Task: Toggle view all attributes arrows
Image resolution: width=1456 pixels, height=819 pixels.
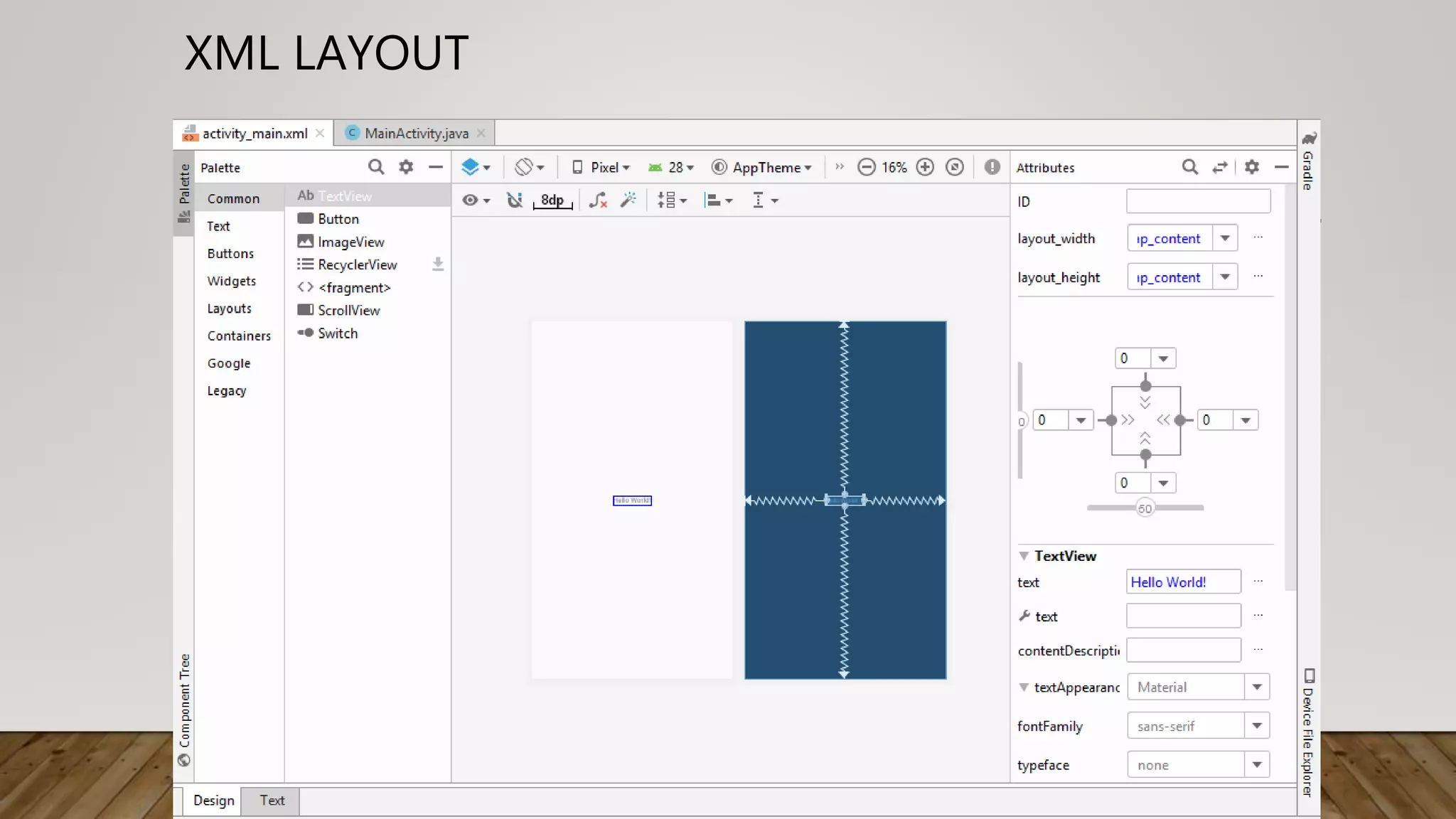Action: 1220,167
